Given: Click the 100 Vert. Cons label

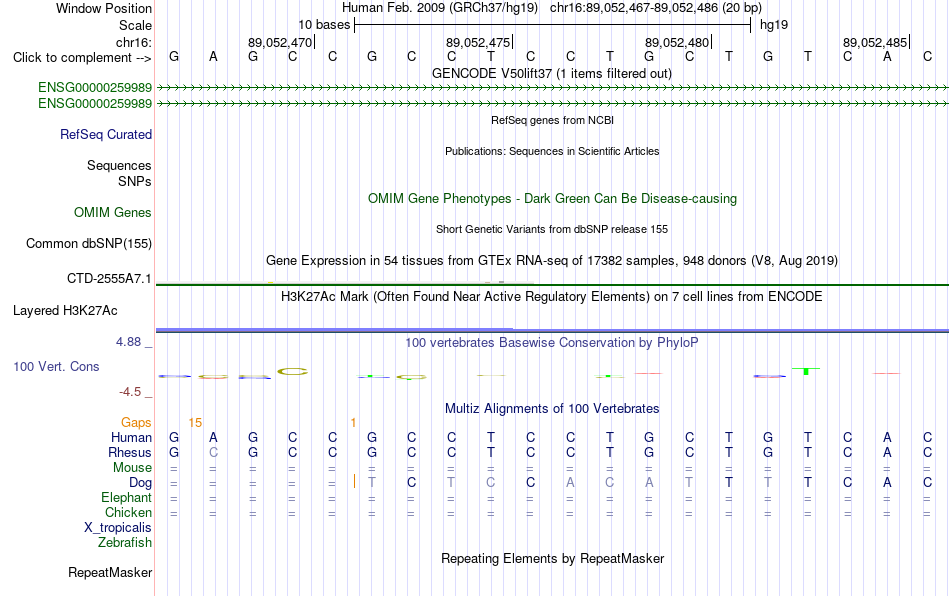Looking at the screenshot, I should [x=56, y=366].
